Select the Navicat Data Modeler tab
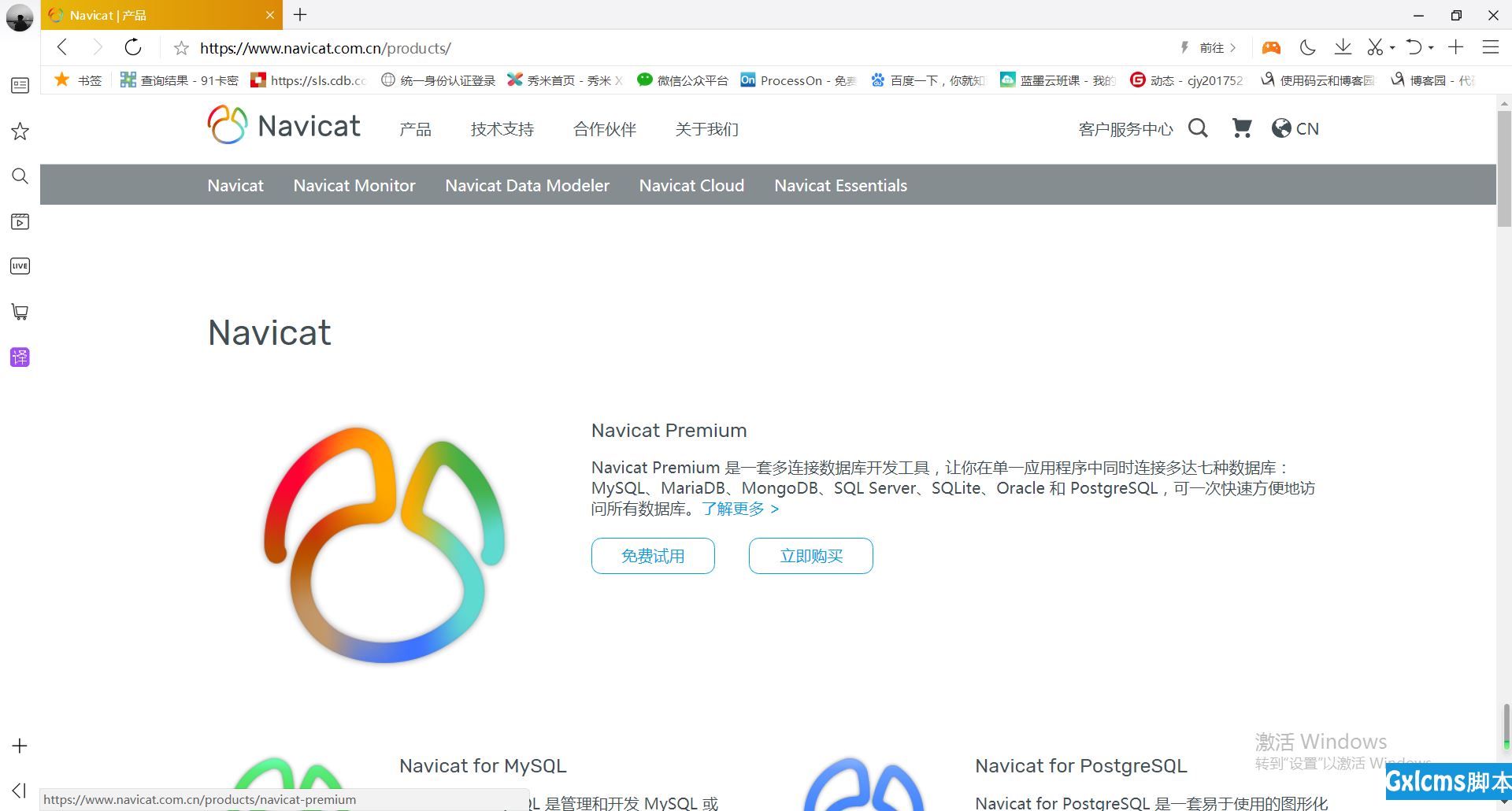 pyautogui.click(x=528, y=185)
